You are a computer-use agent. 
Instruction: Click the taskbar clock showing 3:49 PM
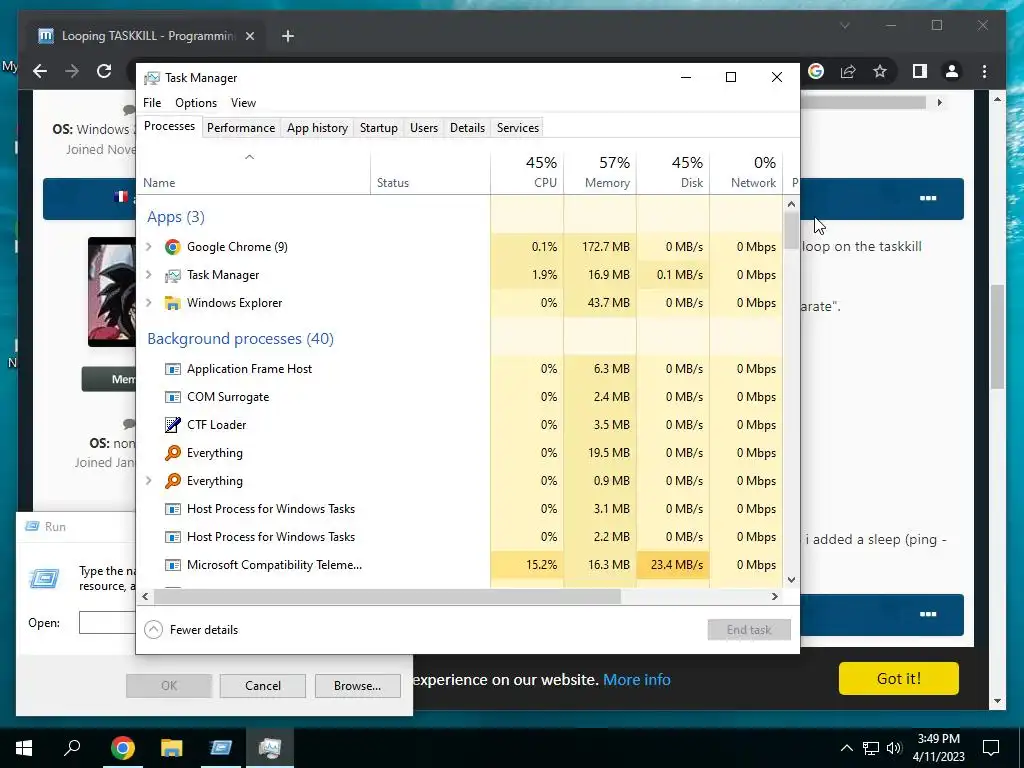tap(938, 748)
